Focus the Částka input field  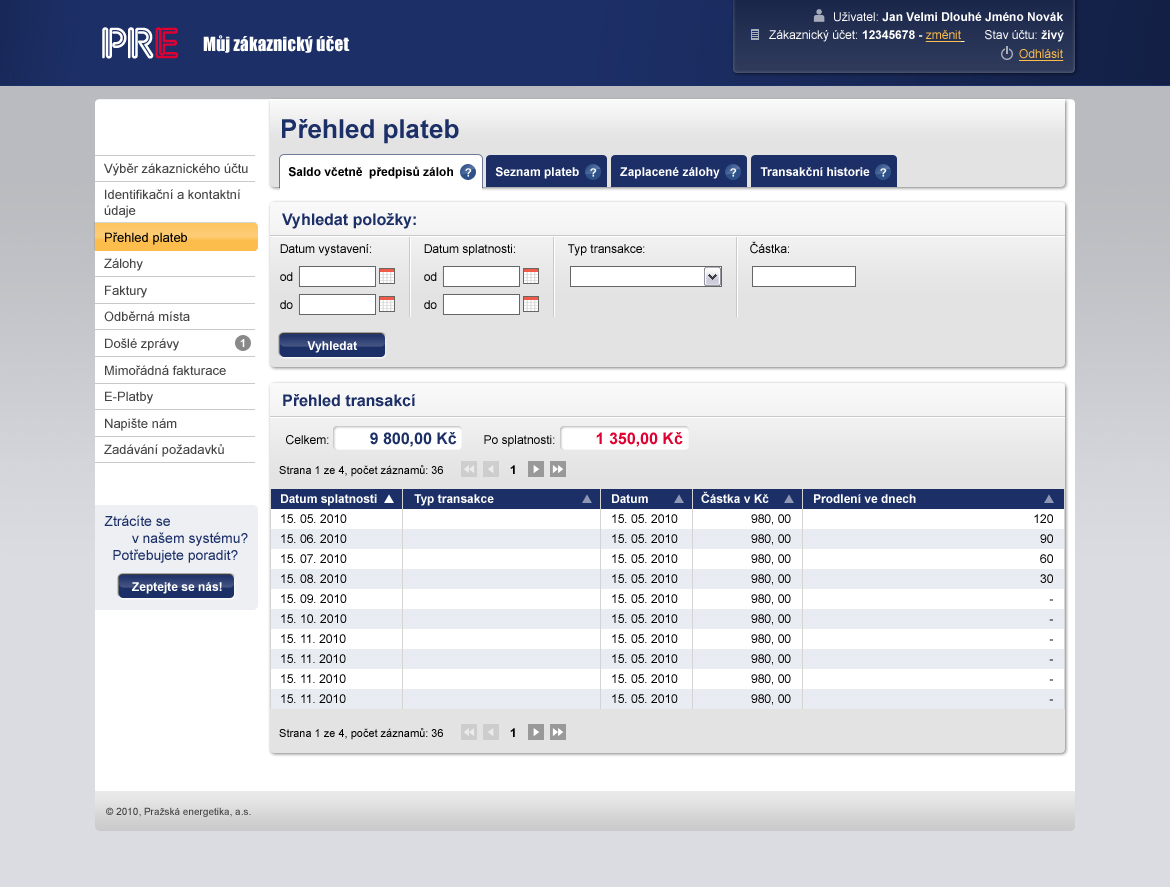[804, 277]
